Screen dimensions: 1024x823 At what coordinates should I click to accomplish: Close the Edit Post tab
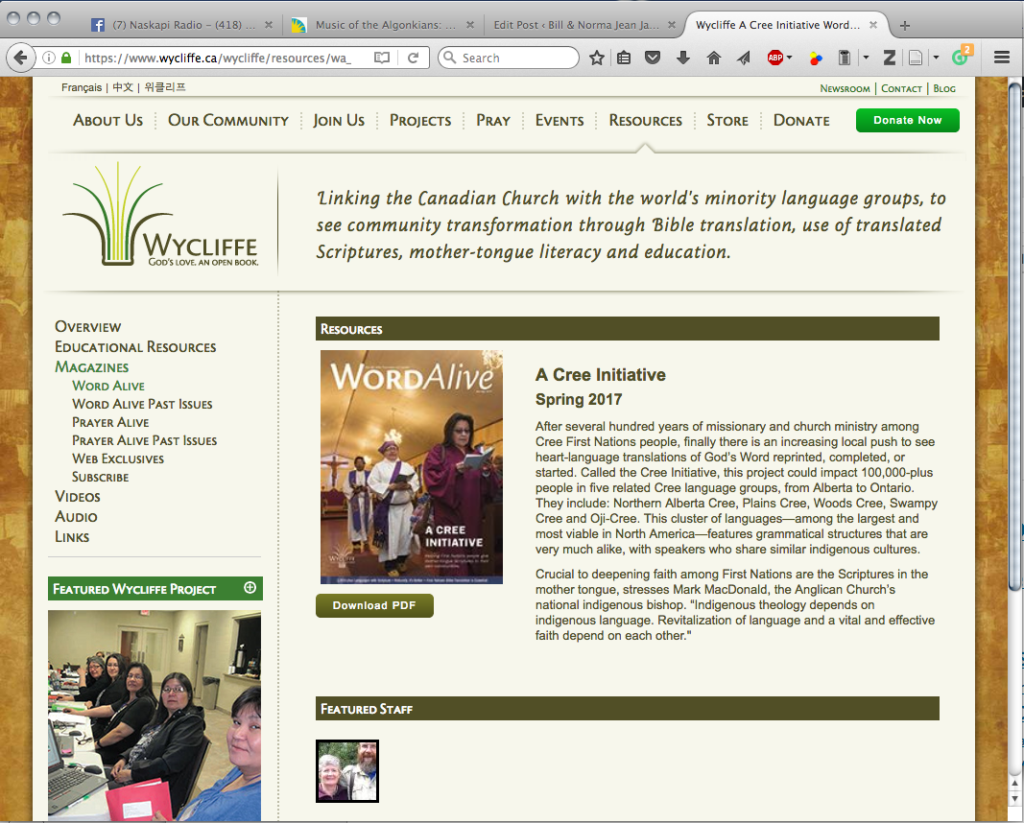(671, 25)
